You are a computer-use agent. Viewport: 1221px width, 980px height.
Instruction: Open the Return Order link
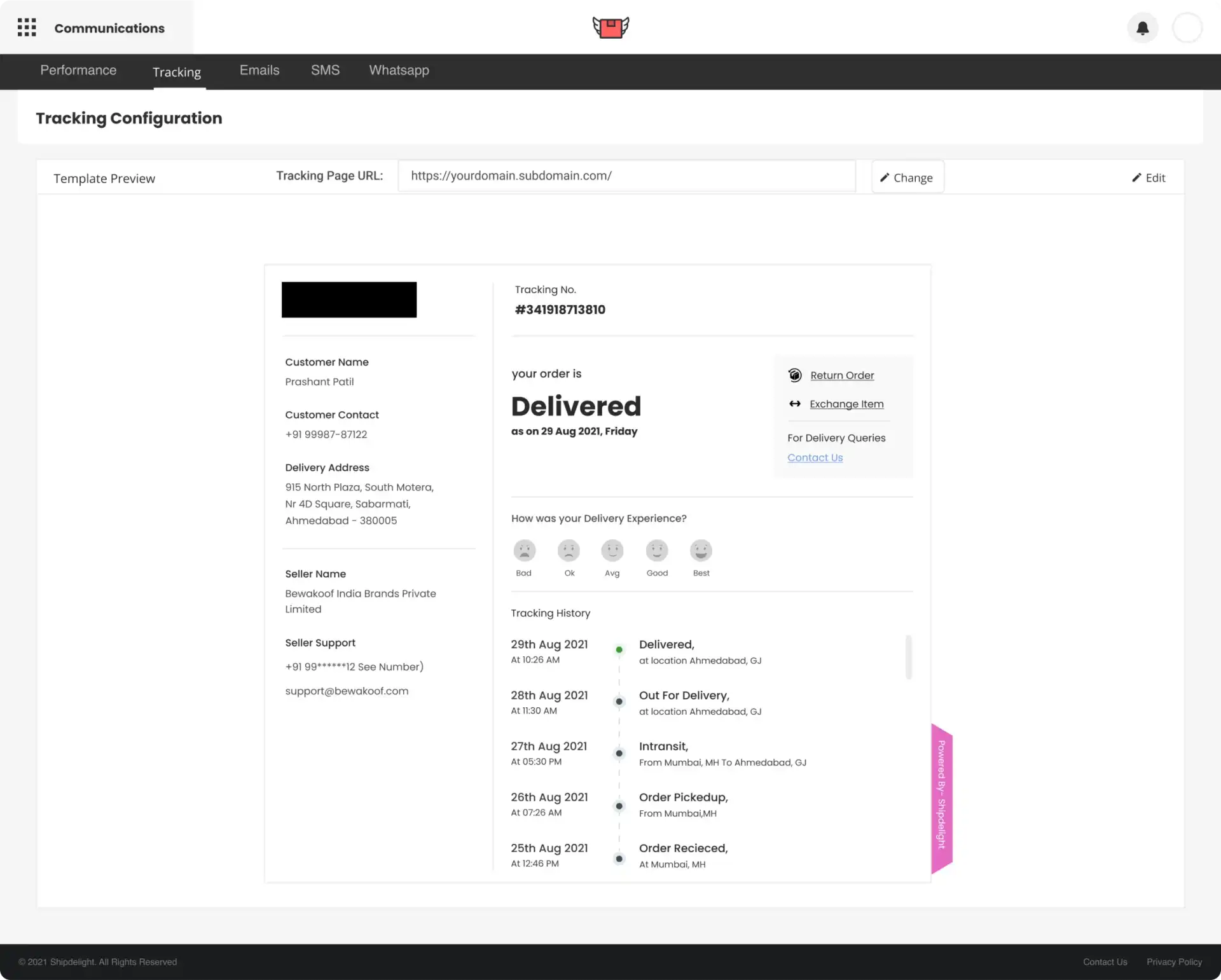pyautogui.click(x=842, y=375)
